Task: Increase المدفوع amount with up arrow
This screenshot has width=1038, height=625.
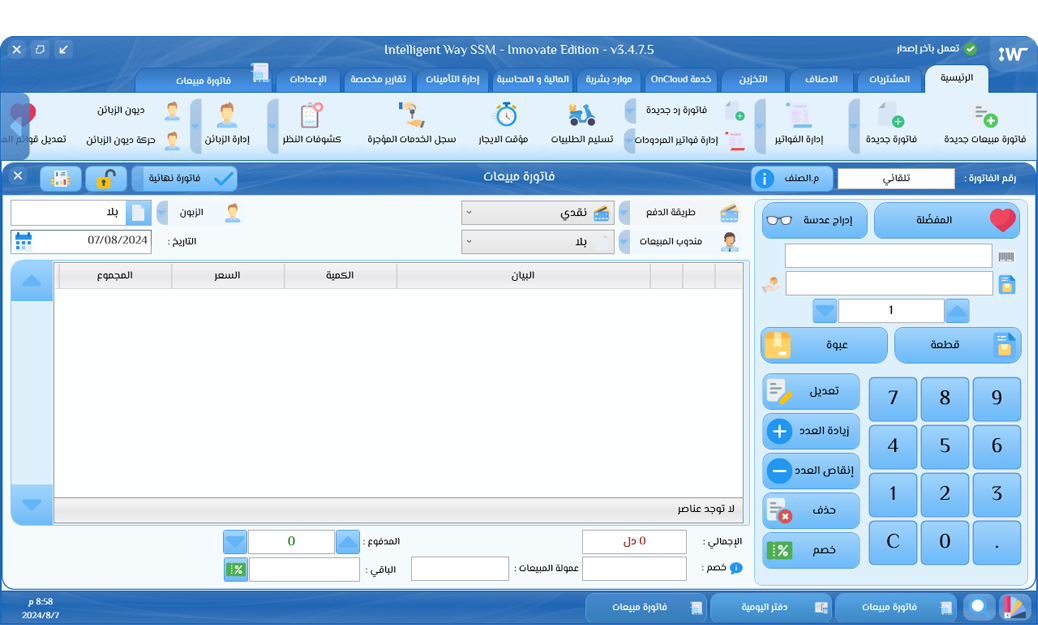Action: (x=348, y=542)
